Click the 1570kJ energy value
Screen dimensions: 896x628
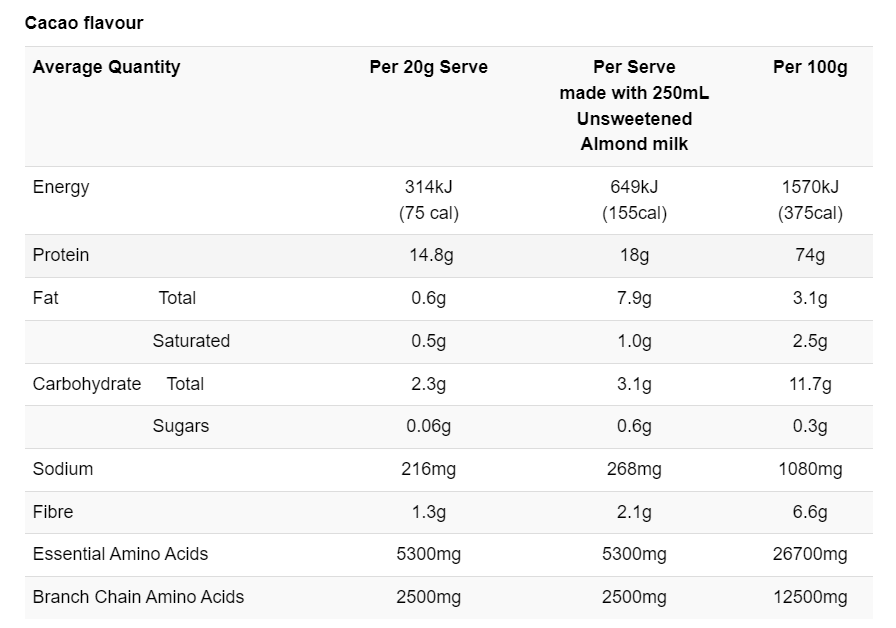pyautogui.click(x=810, y=187)
